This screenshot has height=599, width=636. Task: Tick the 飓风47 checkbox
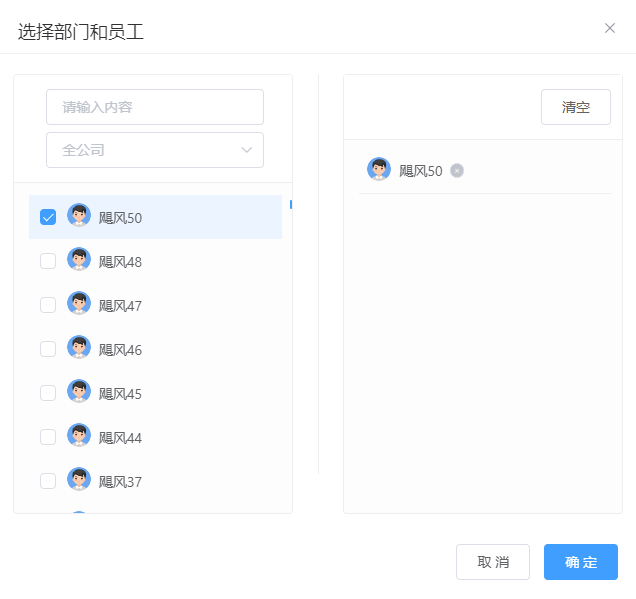coord(48,305)
